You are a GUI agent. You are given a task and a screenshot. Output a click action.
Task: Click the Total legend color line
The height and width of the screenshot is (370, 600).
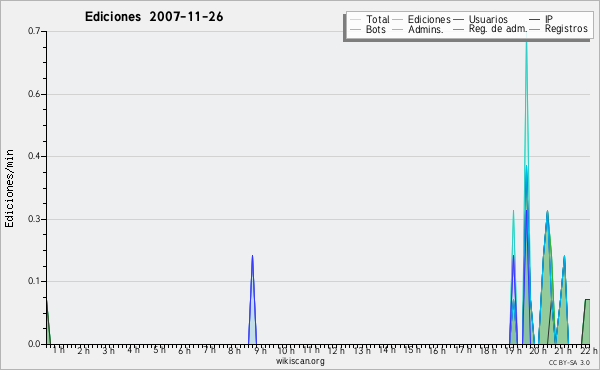[x=355, y=20]
